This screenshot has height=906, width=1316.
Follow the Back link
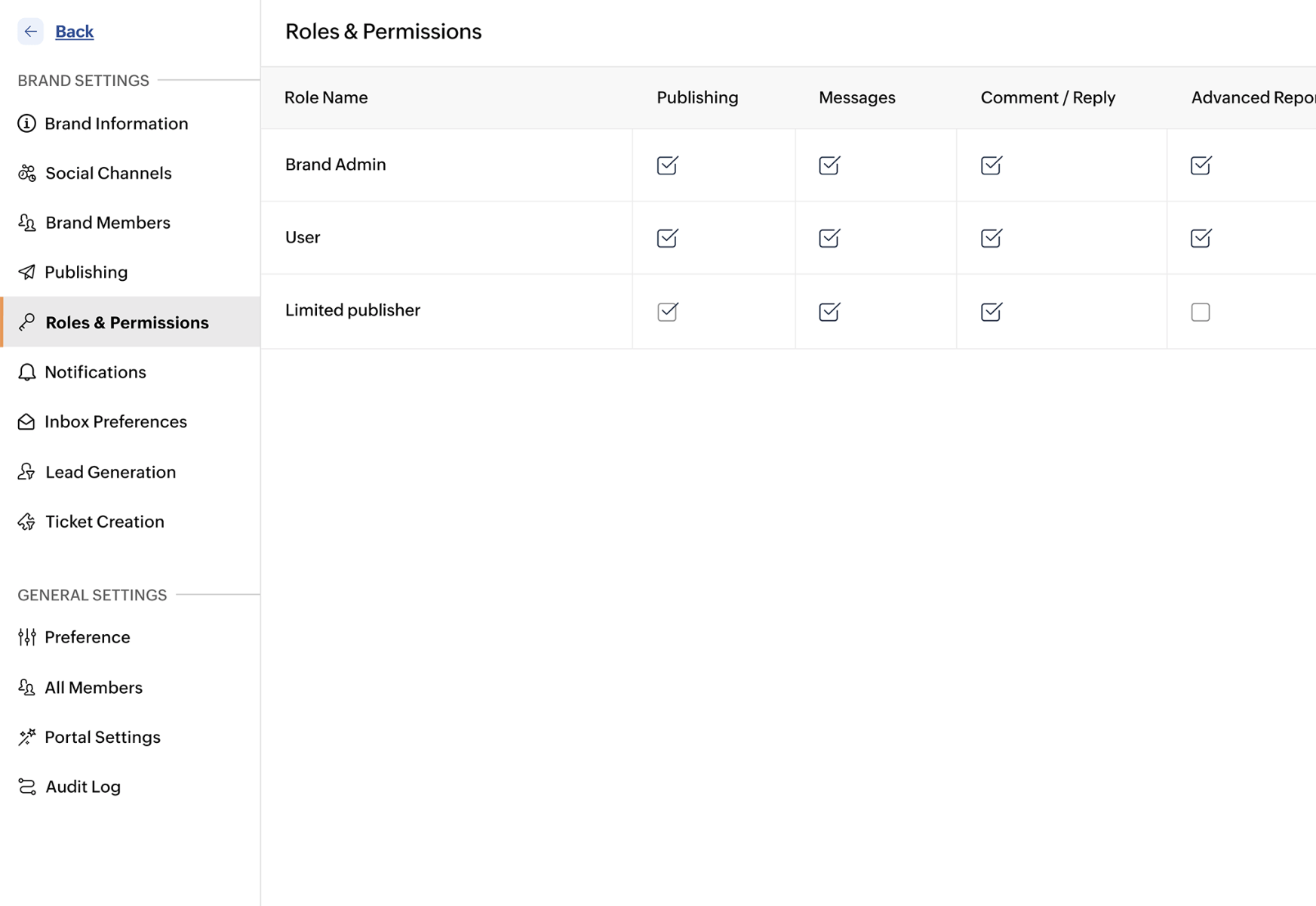pos(75,32)
